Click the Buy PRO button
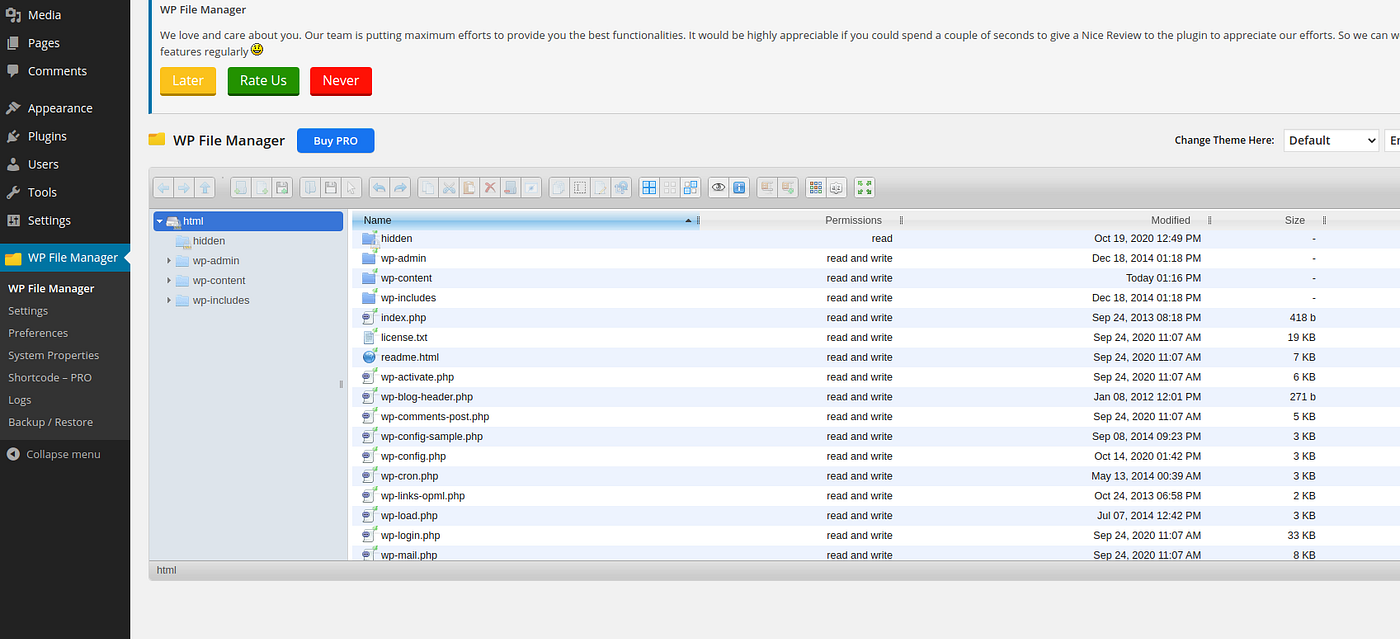Viewport: 1400px width, 639px height. pos(335,141)
